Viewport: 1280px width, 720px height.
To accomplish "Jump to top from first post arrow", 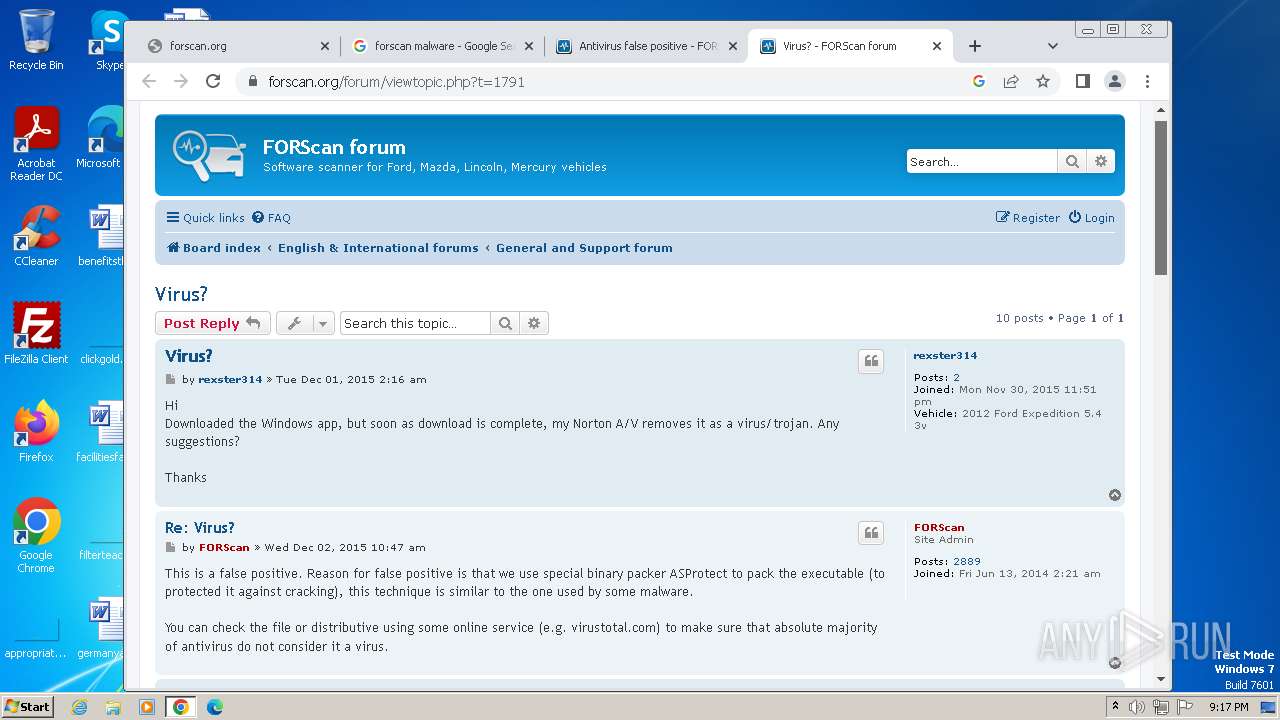I will (x=1115, y=495).
